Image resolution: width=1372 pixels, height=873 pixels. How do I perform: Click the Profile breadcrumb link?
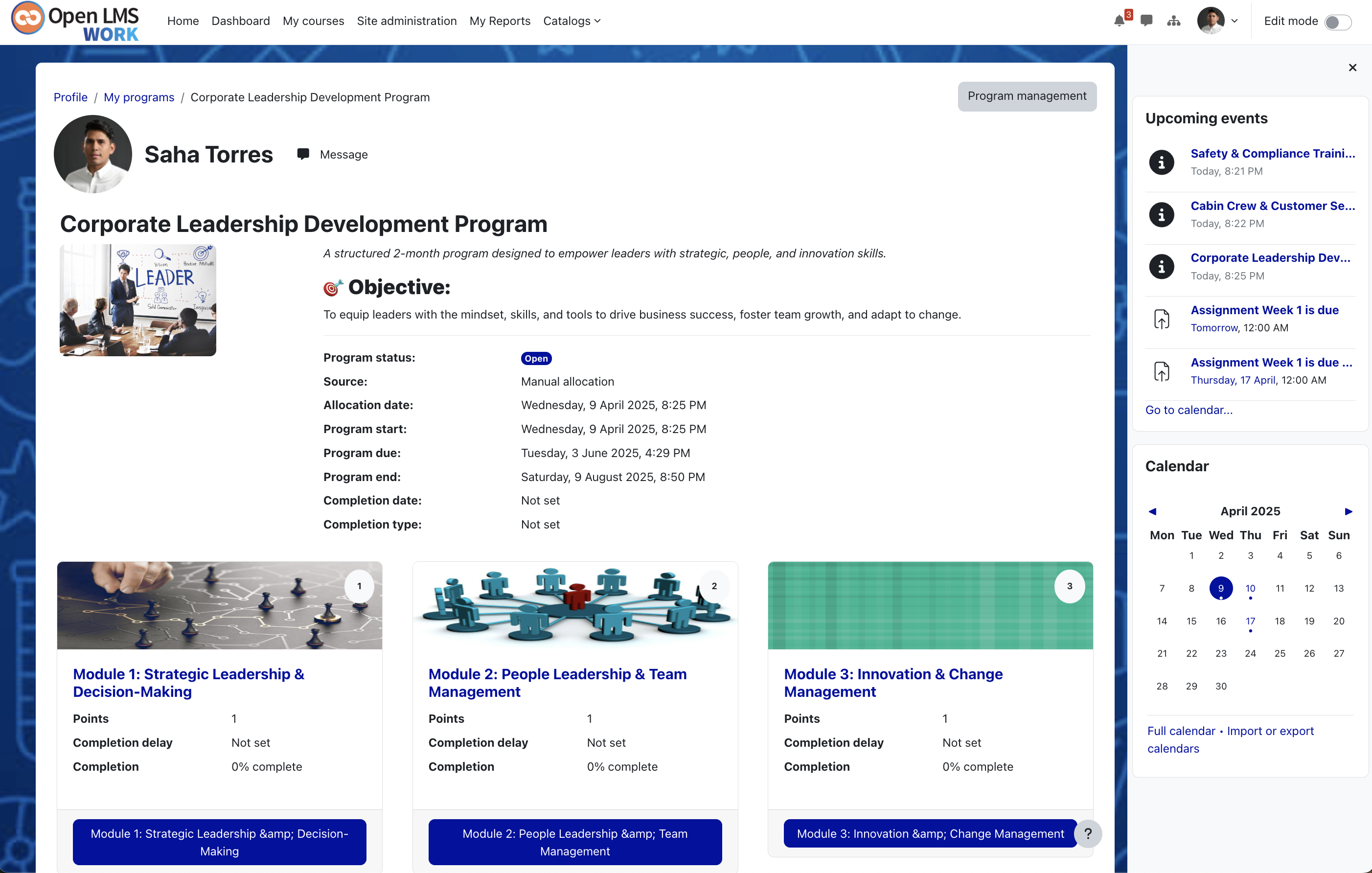[x=70, y=97]
